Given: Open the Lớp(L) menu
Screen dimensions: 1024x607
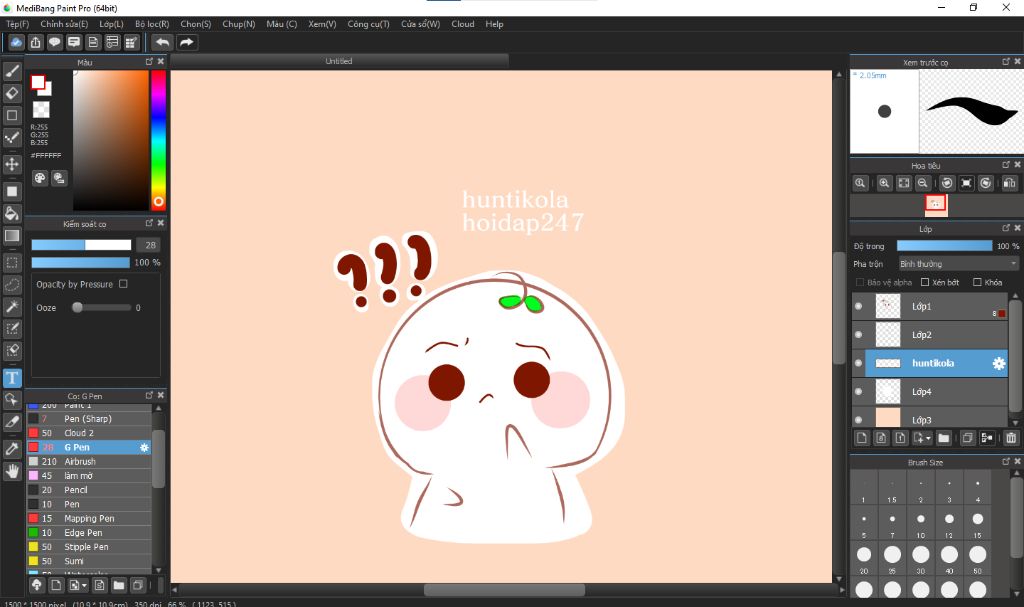Looking at the screenshot, I should pyautogui.click(x=111, y=24).
